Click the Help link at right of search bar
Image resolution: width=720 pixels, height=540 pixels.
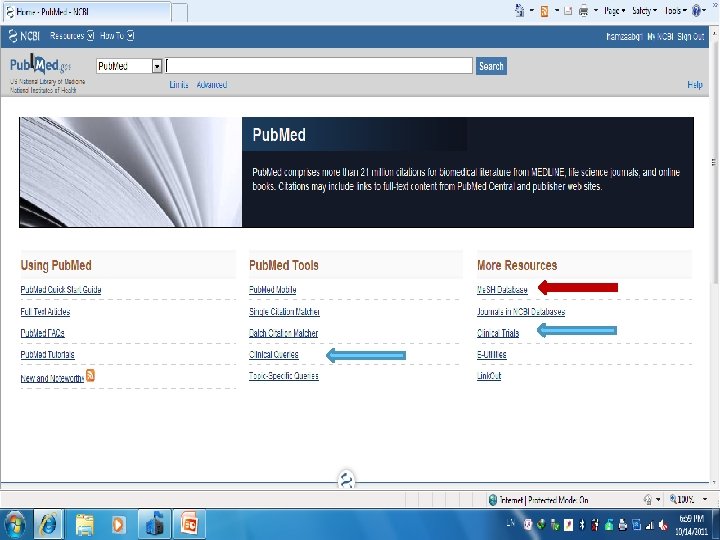695,84
